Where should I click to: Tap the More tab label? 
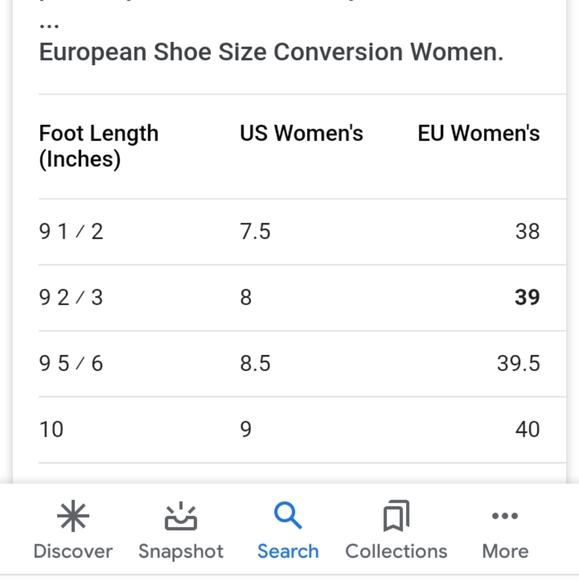point(505,552)
